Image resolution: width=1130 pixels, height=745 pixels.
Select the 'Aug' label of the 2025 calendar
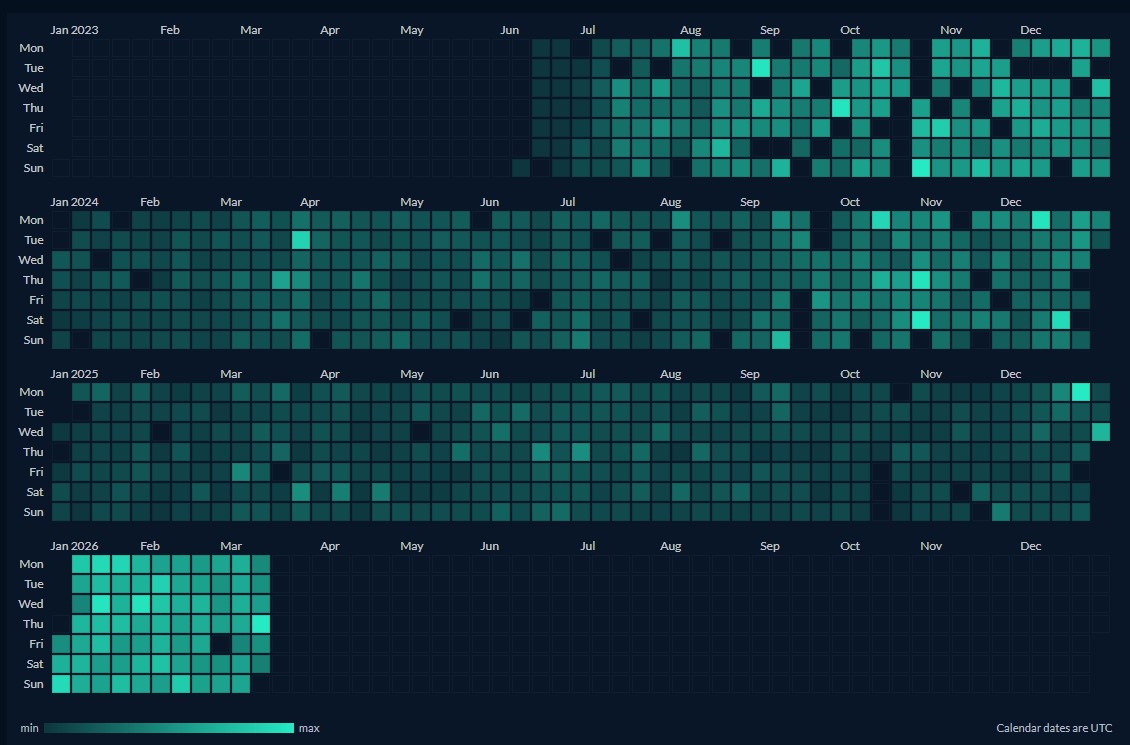(x=670, y=375)
